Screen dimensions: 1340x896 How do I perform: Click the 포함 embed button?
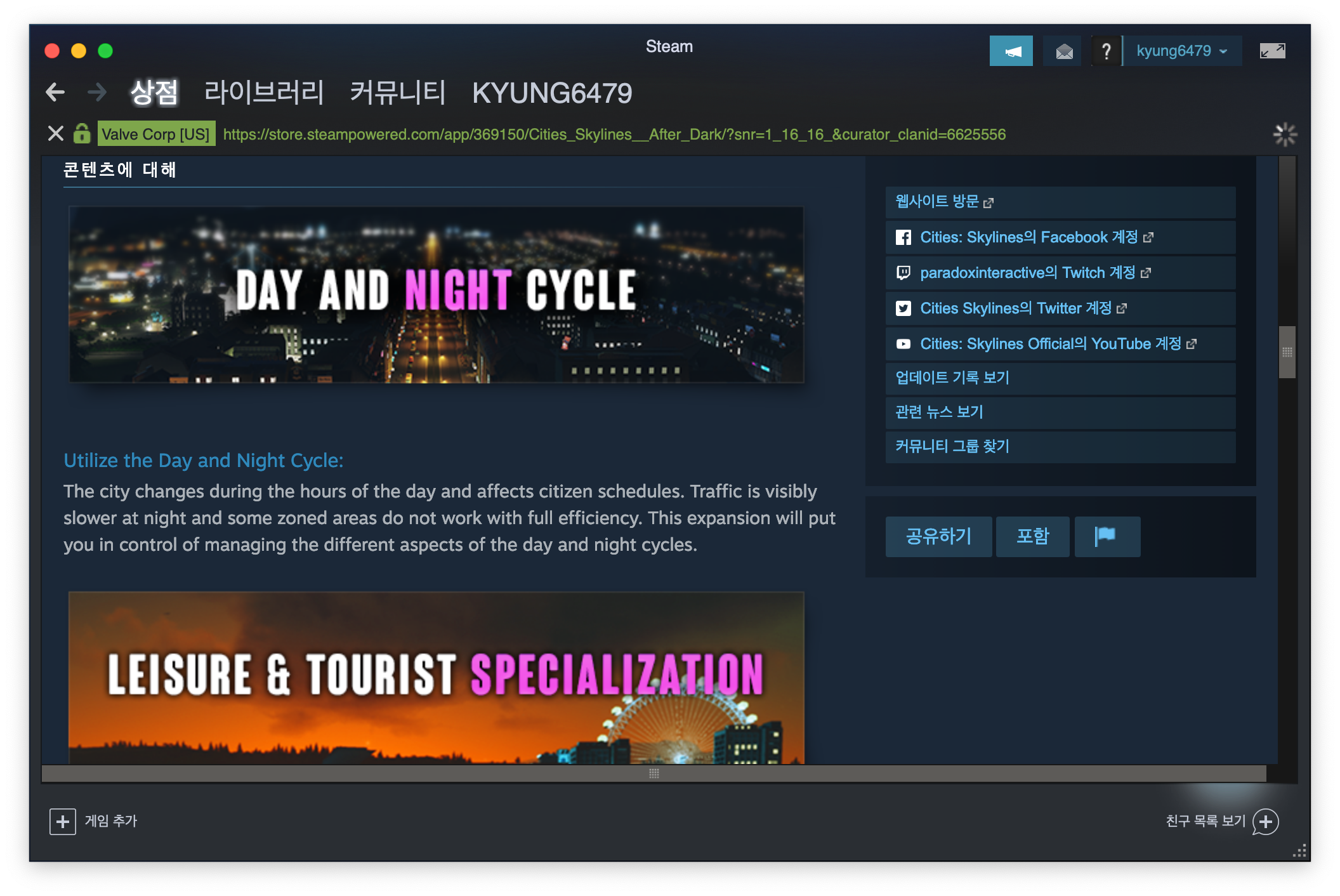pyautogui.click(x=1032, y=536)
